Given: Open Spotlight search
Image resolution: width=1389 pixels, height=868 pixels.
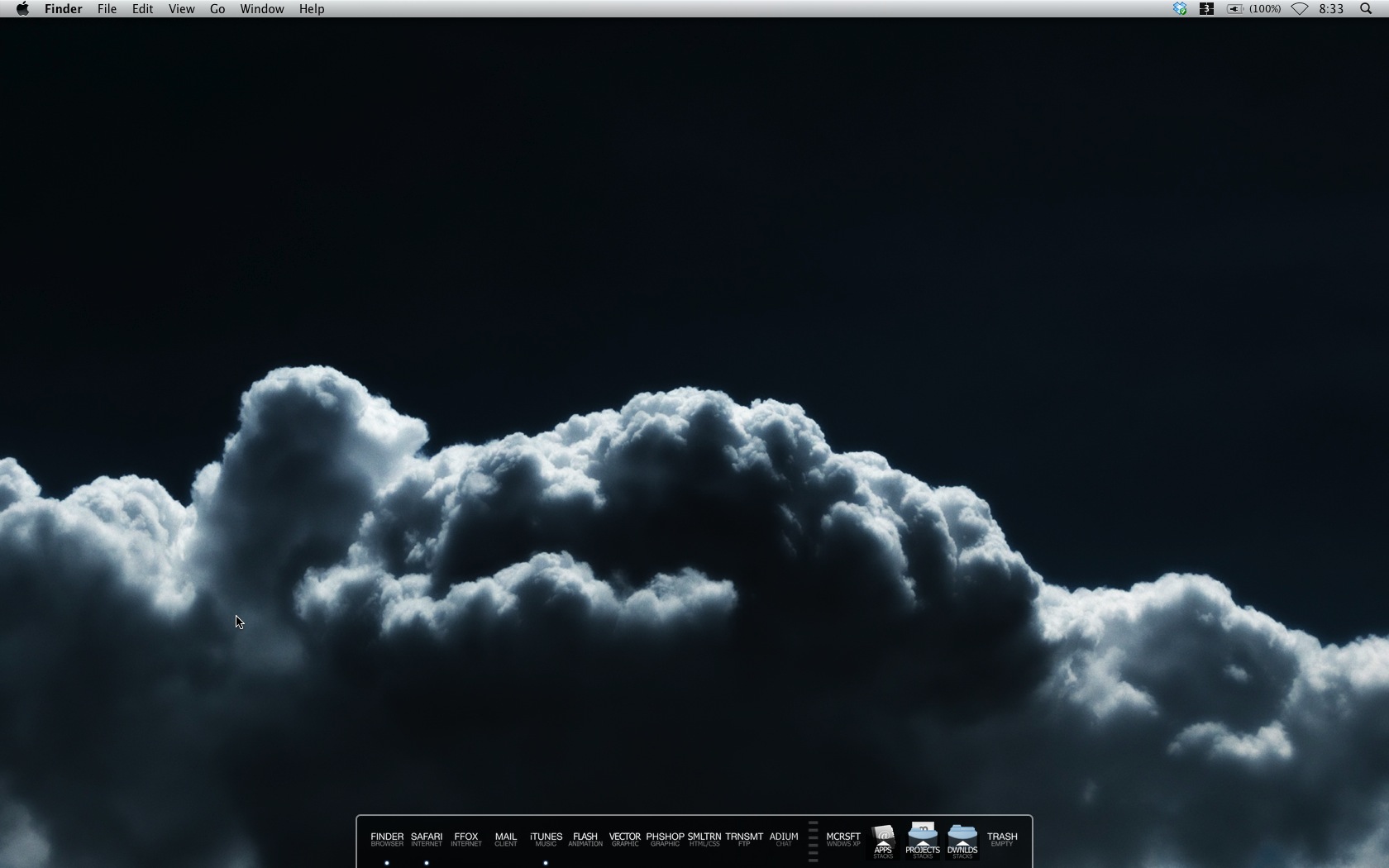Looking at the screenshot, I should [x=1366, y=9].
